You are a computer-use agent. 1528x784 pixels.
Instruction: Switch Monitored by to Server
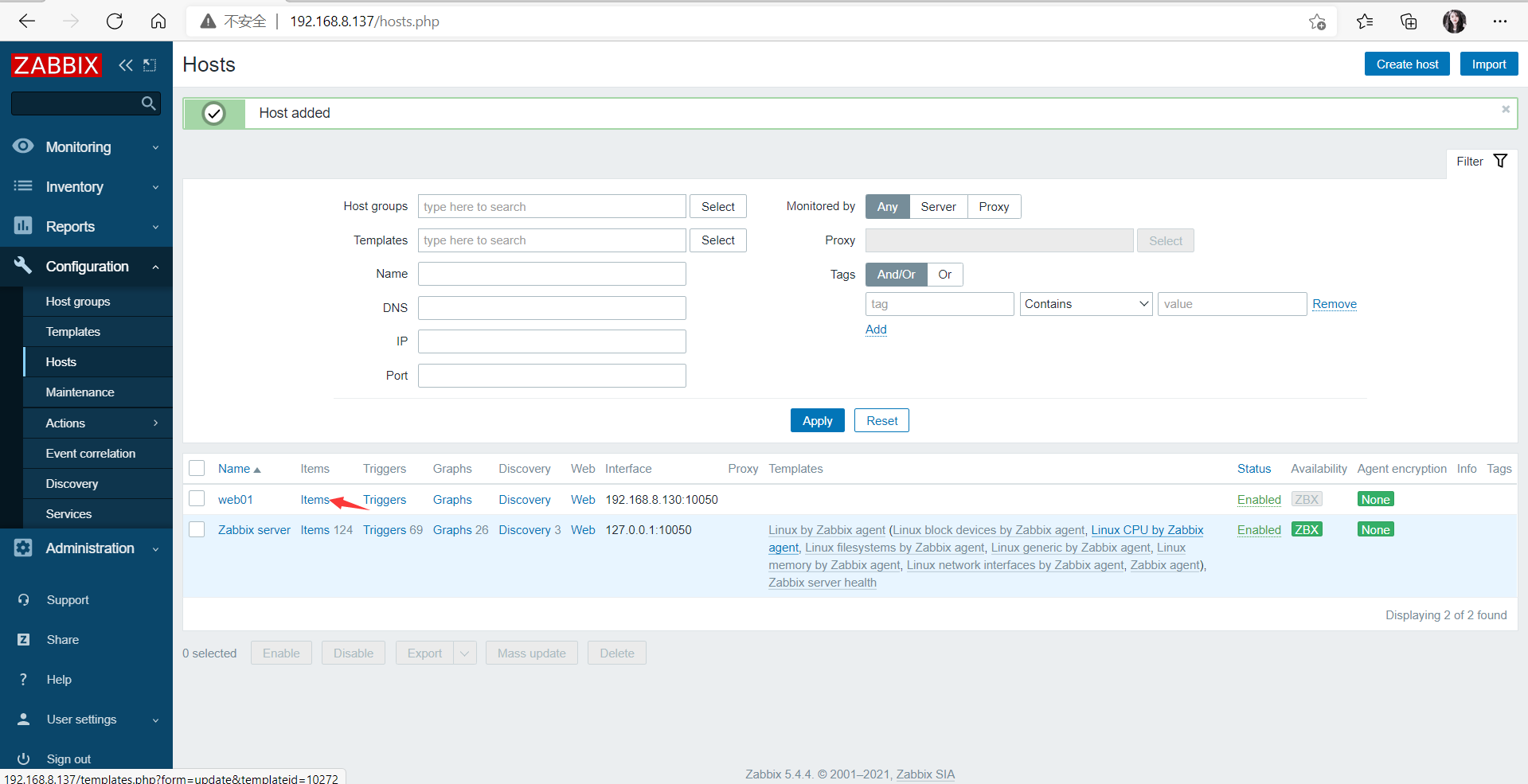(938, 206)
